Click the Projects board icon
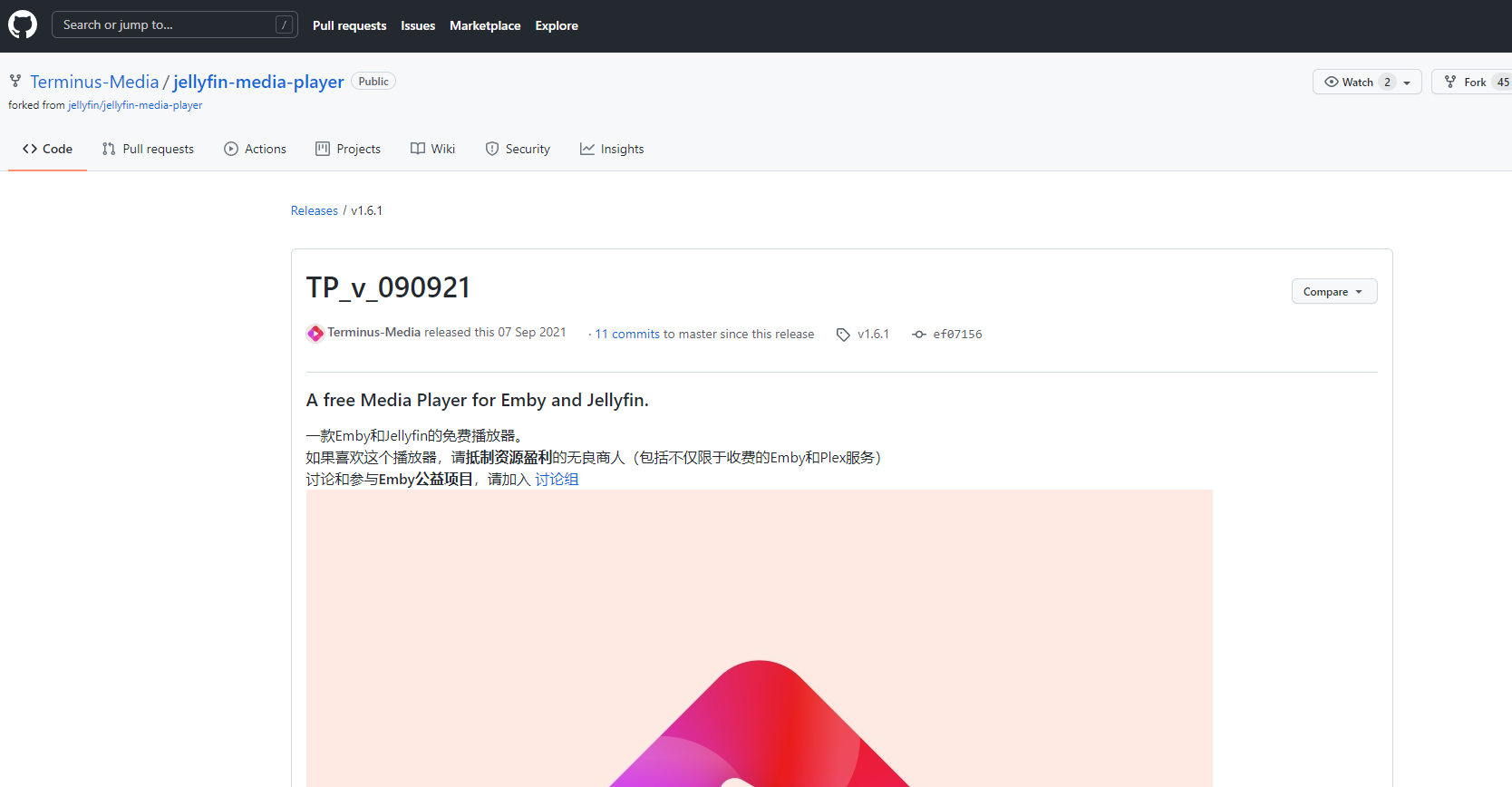This screenshot has height=787, width=1512. pos(323,149)
